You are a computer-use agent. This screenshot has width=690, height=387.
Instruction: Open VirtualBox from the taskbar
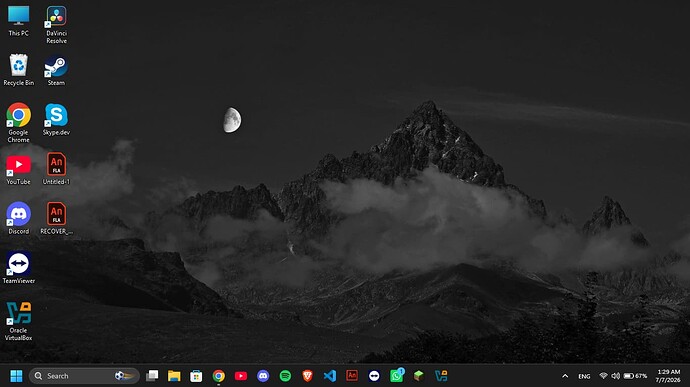click(x=441, y=376)
